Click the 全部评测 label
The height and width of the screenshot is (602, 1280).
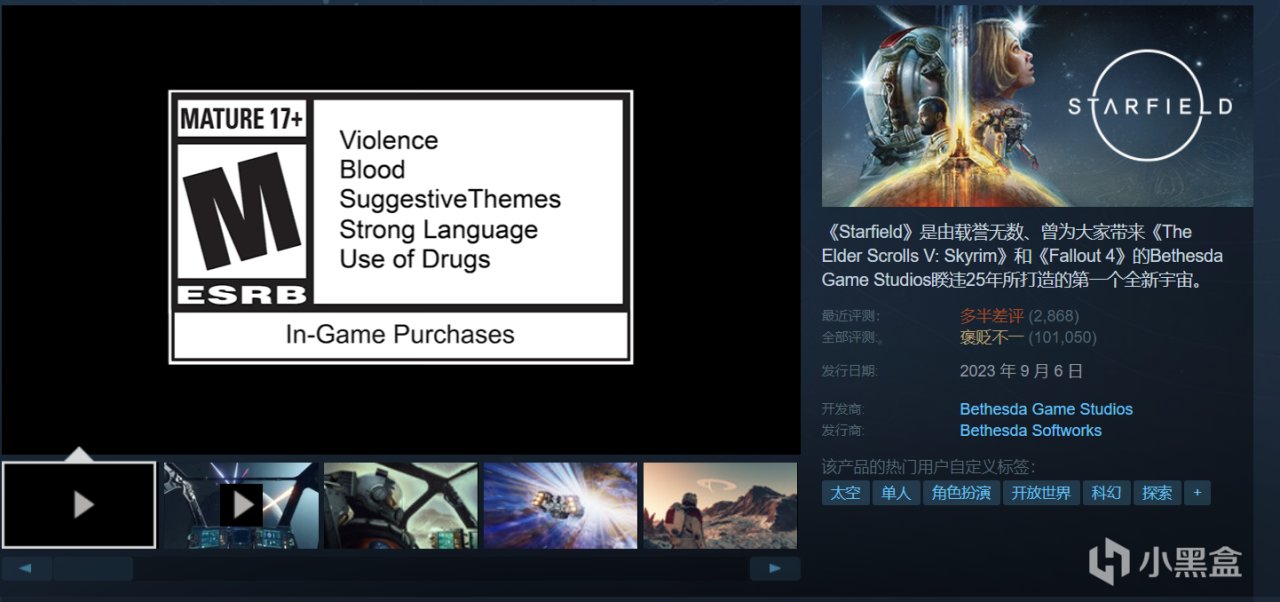click(850, 338)
